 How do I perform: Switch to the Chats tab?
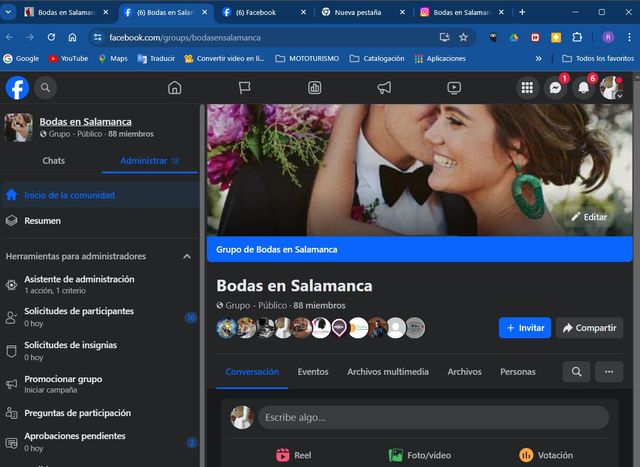53,160
